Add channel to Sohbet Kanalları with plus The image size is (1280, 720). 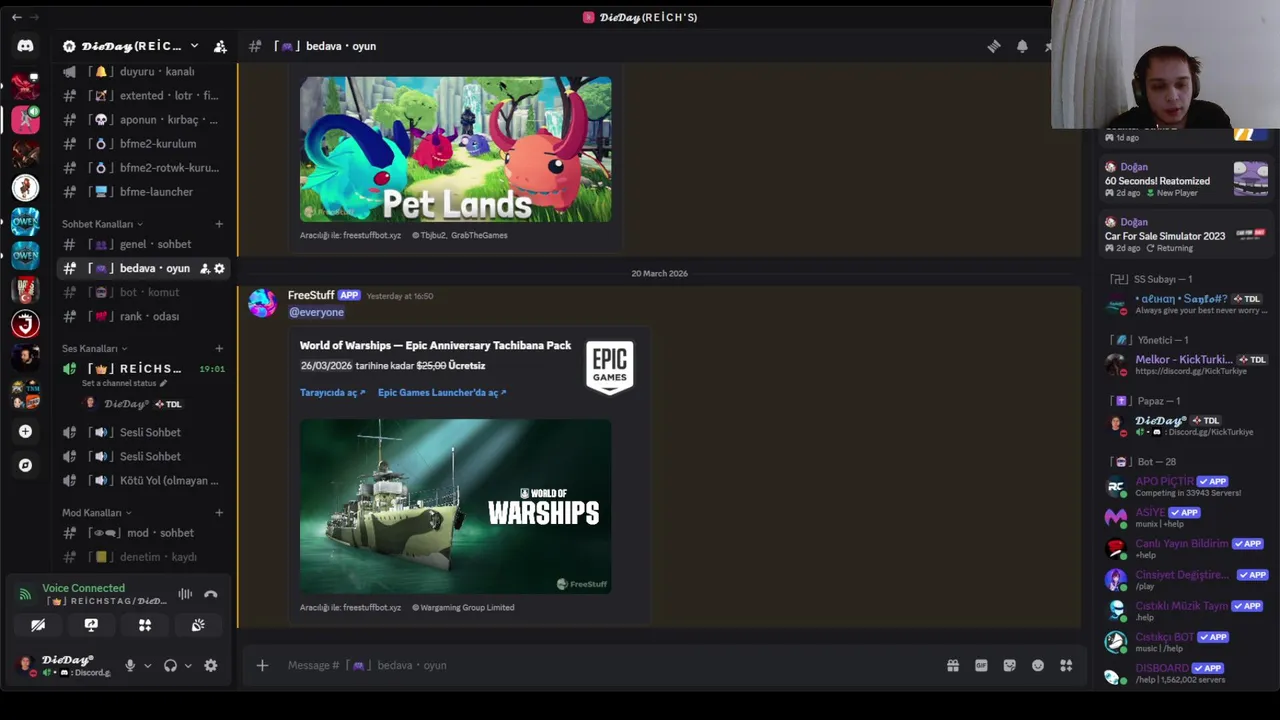(219, 224)
